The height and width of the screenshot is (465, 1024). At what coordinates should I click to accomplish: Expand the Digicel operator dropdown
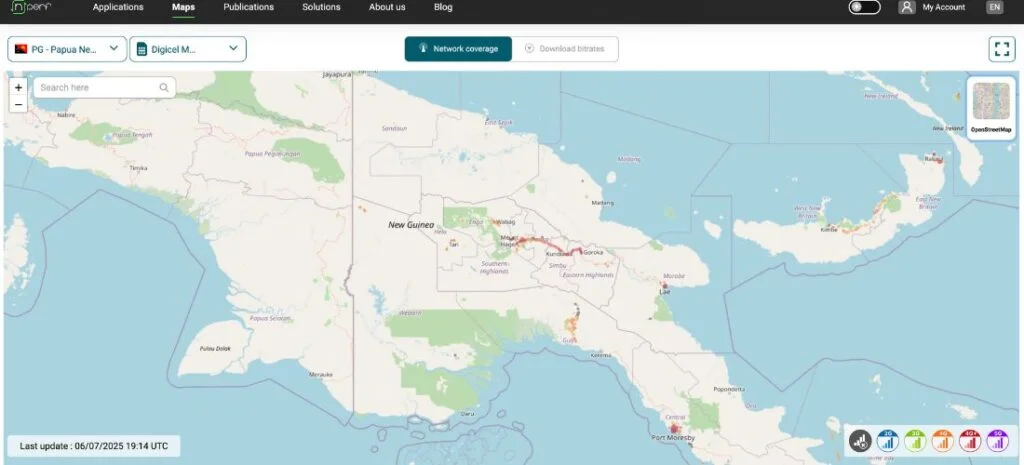point(188,49)
